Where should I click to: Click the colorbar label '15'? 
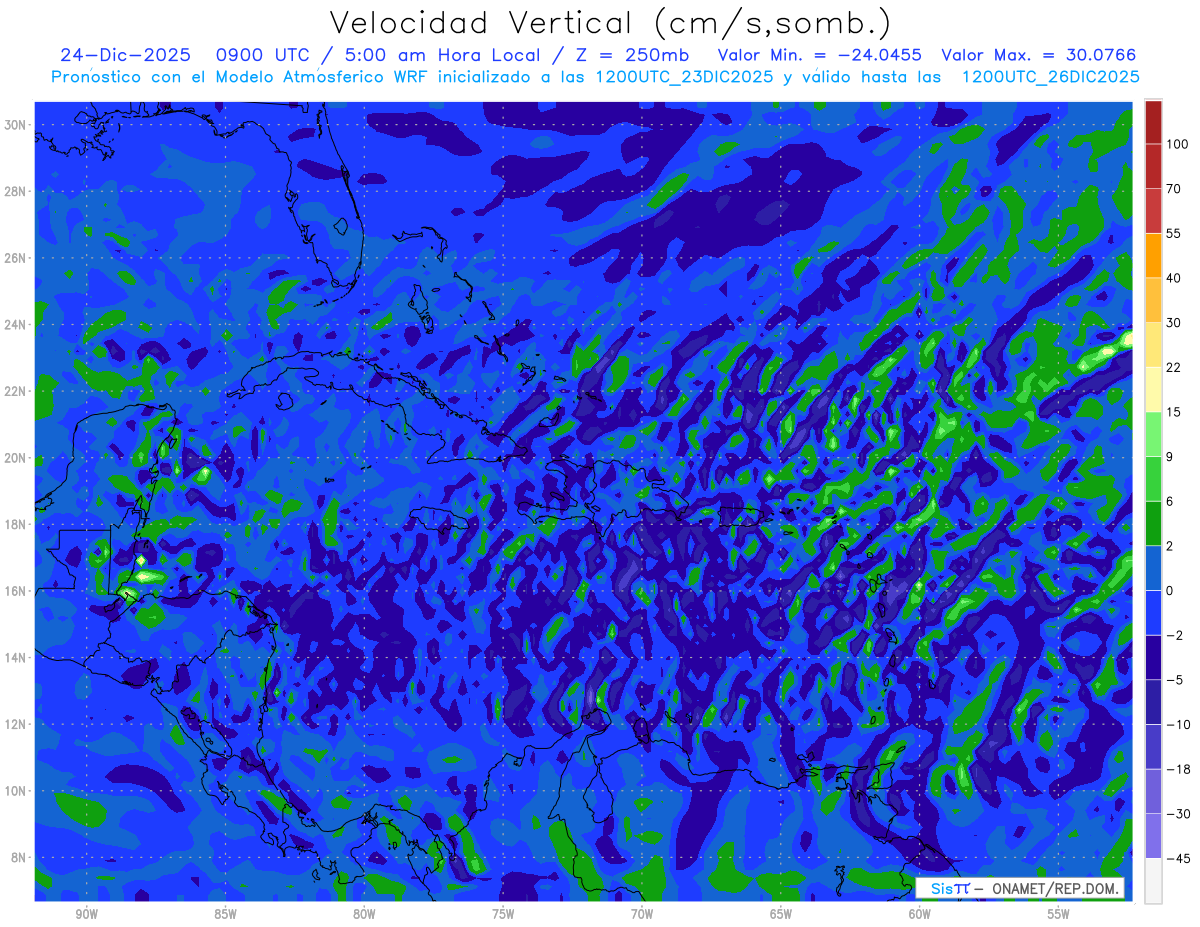(1174, 412)
